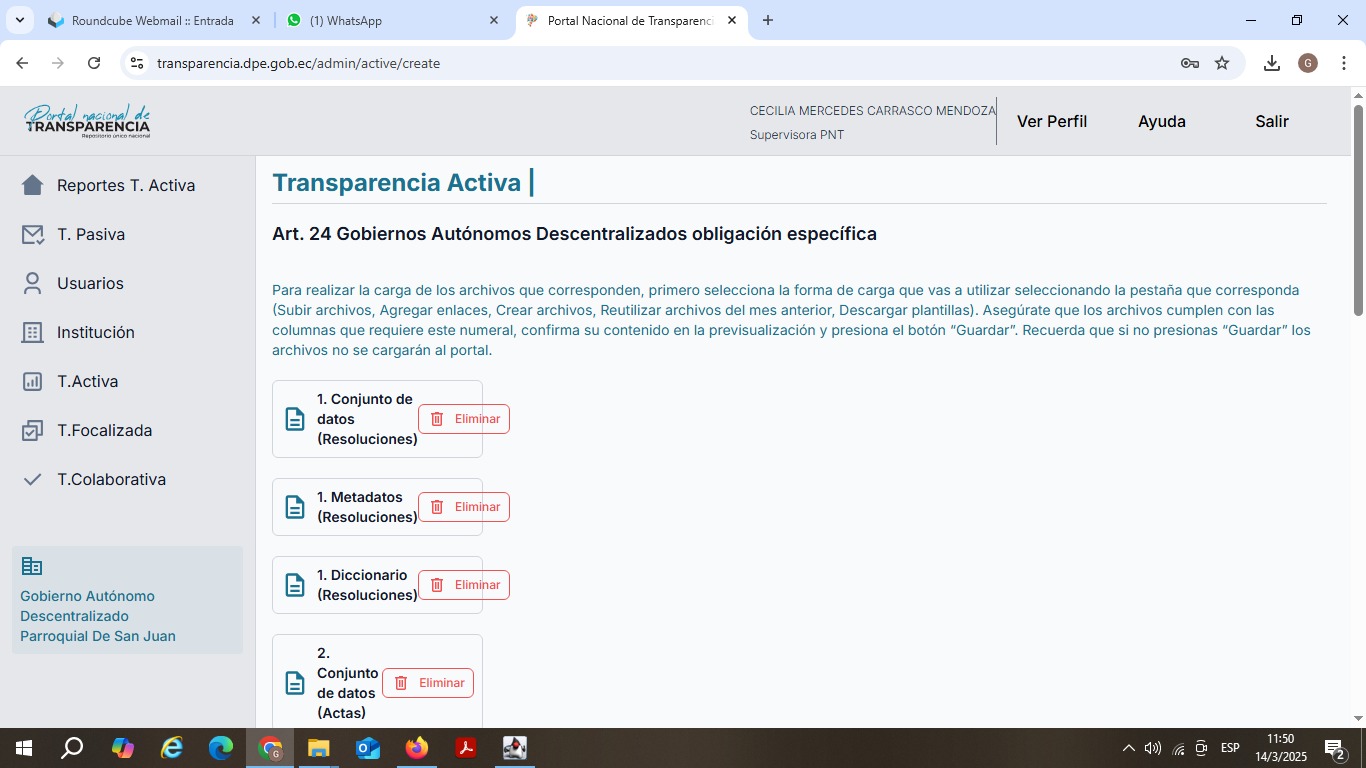
Task: Click the Usuarios person icon
Action: (x=33, y=283)
